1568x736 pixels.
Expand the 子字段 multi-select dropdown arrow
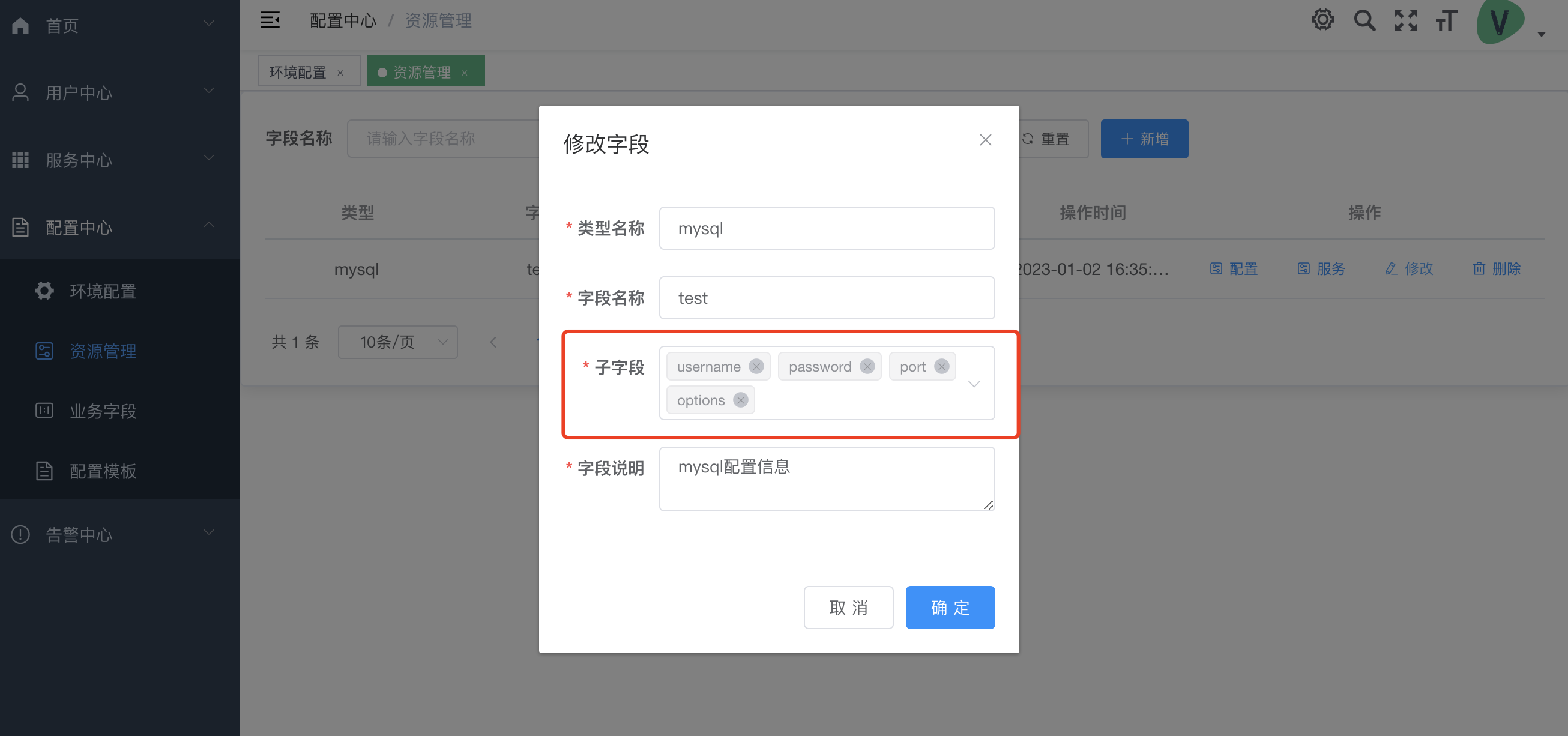(x=974, y=384)
